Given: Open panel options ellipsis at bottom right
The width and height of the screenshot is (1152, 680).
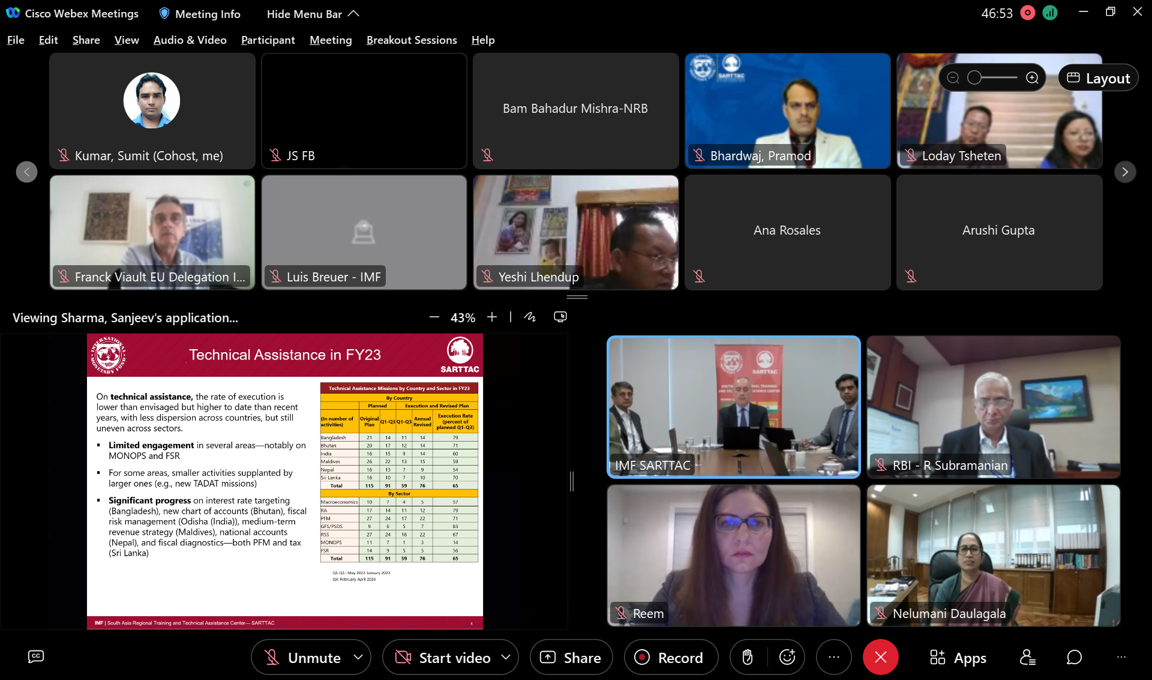Looking at the screenshot, I should click(x=1121, y=657).
